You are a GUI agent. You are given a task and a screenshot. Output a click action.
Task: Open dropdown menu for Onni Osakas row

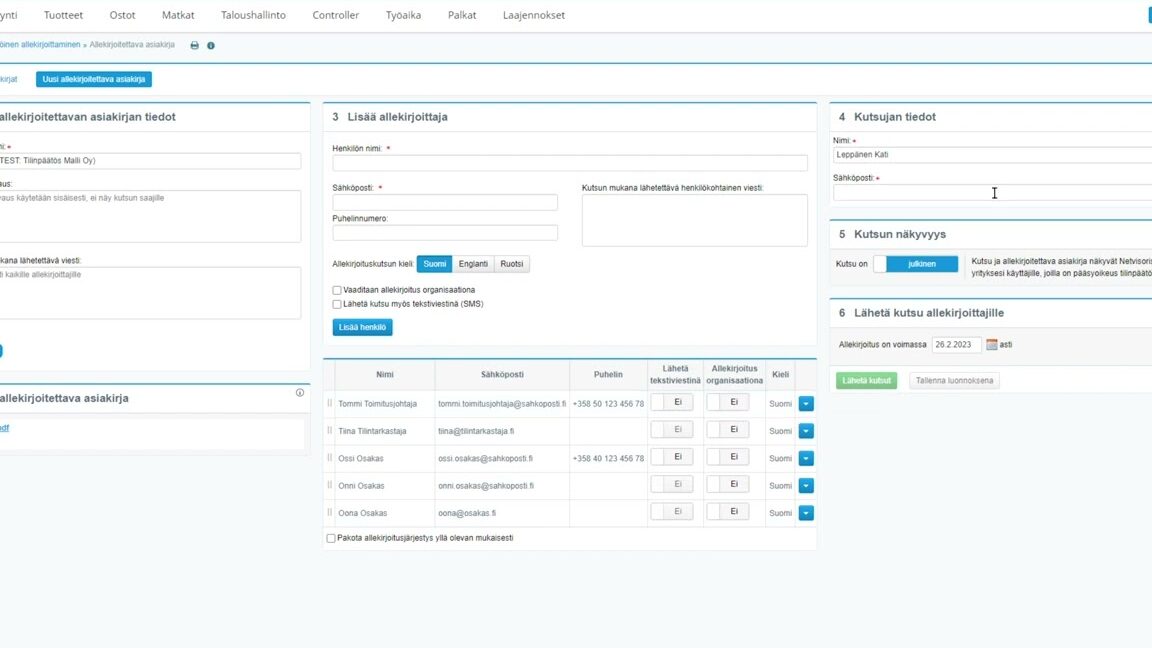(x=806, y=486)
